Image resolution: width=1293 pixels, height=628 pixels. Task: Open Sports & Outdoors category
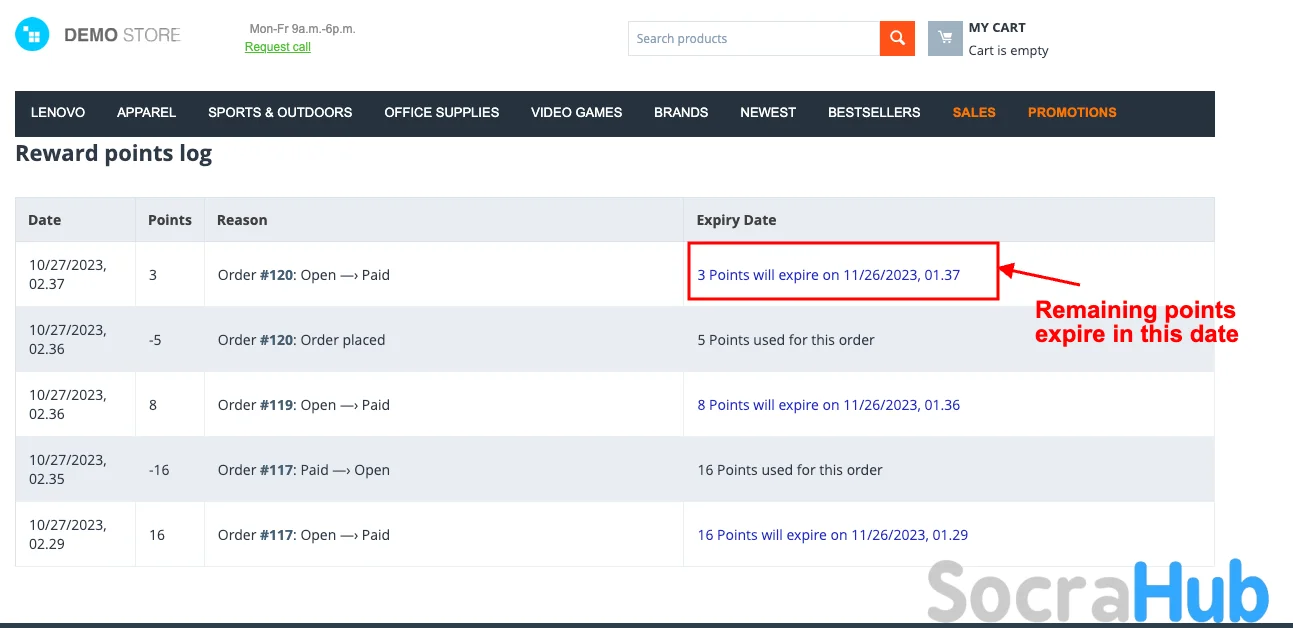pyautogui.click(x=280, y=112)
